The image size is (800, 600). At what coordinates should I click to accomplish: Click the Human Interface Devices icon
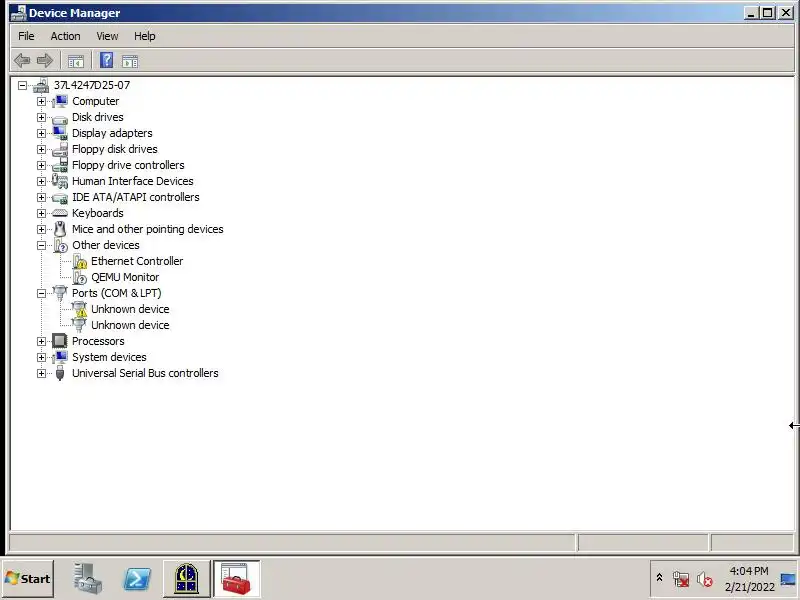point(60,181)
